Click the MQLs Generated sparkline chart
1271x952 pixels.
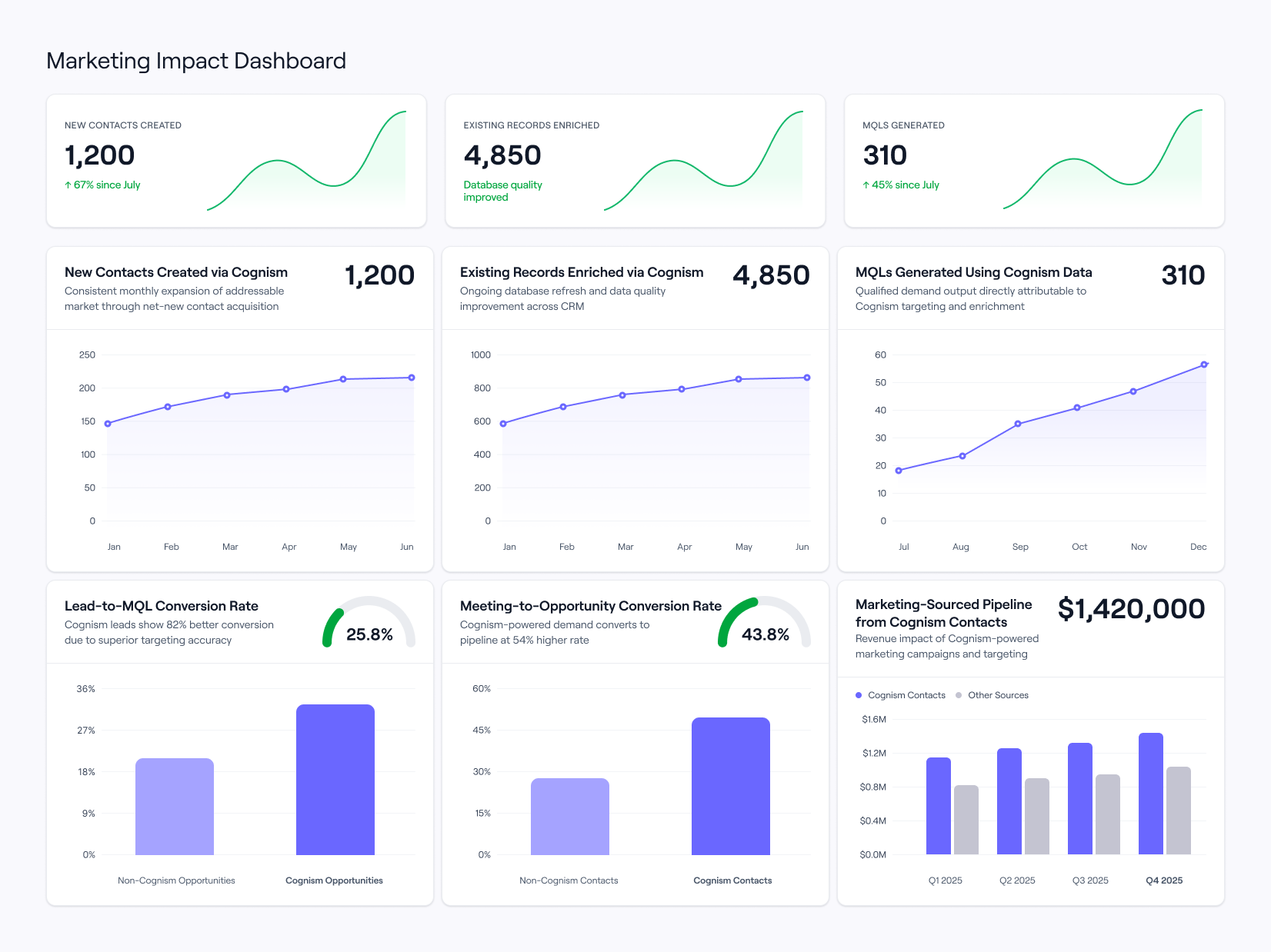(x=1103, y=161)
